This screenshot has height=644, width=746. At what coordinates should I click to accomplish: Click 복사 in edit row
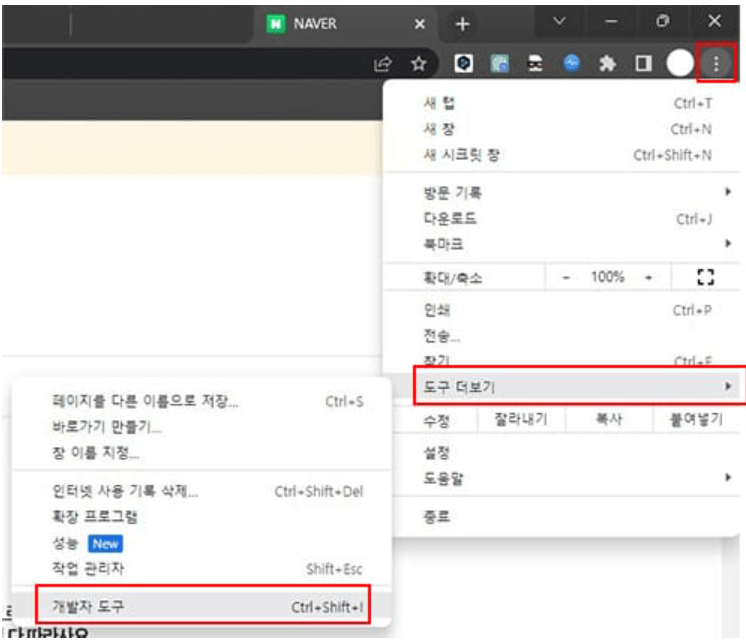tap(609, 420)
